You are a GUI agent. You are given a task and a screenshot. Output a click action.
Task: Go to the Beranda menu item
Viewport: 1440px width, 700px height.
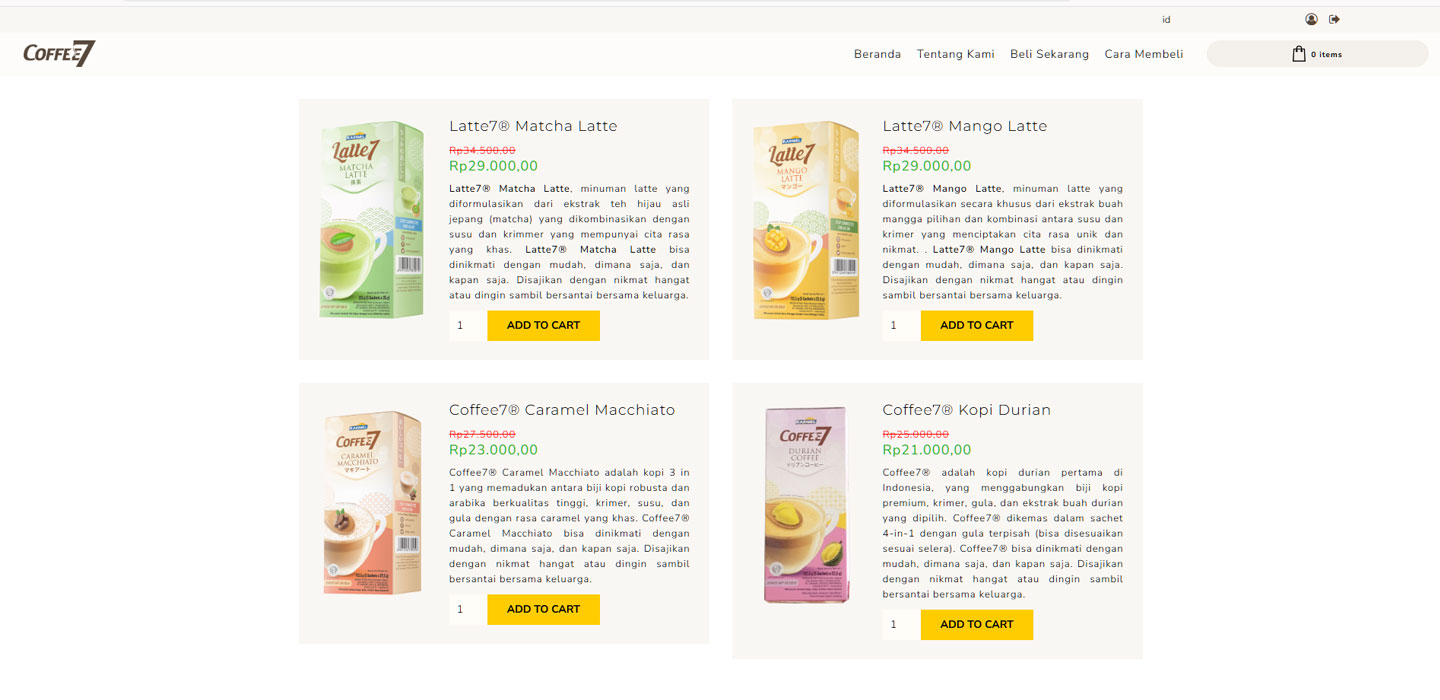click(877, 54)
